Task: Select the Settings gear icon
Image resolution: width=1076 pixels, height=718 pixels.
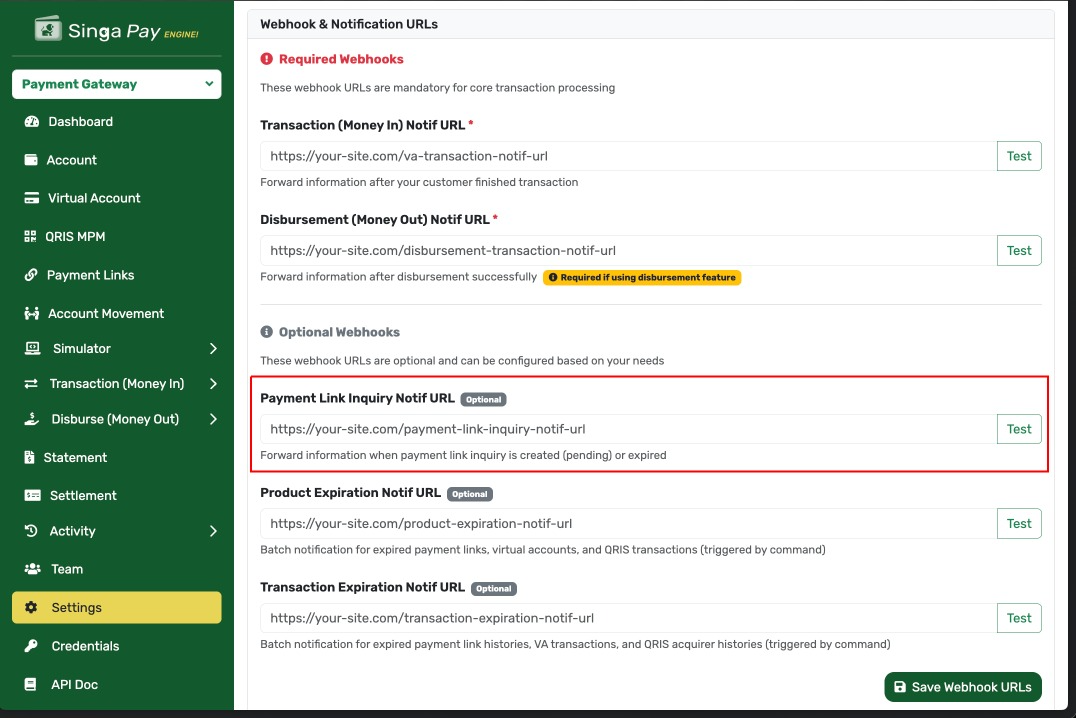Action: pos(34,607)
